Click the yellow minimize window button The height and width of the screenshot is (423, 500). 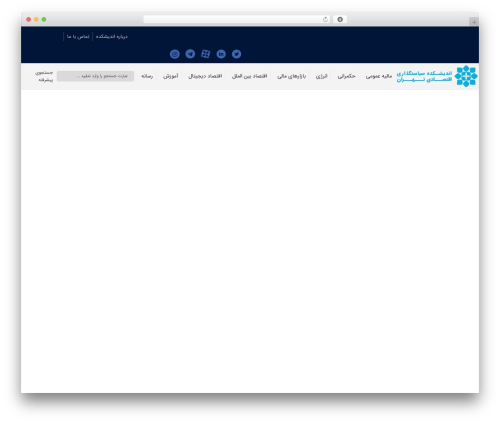(36, 19)
